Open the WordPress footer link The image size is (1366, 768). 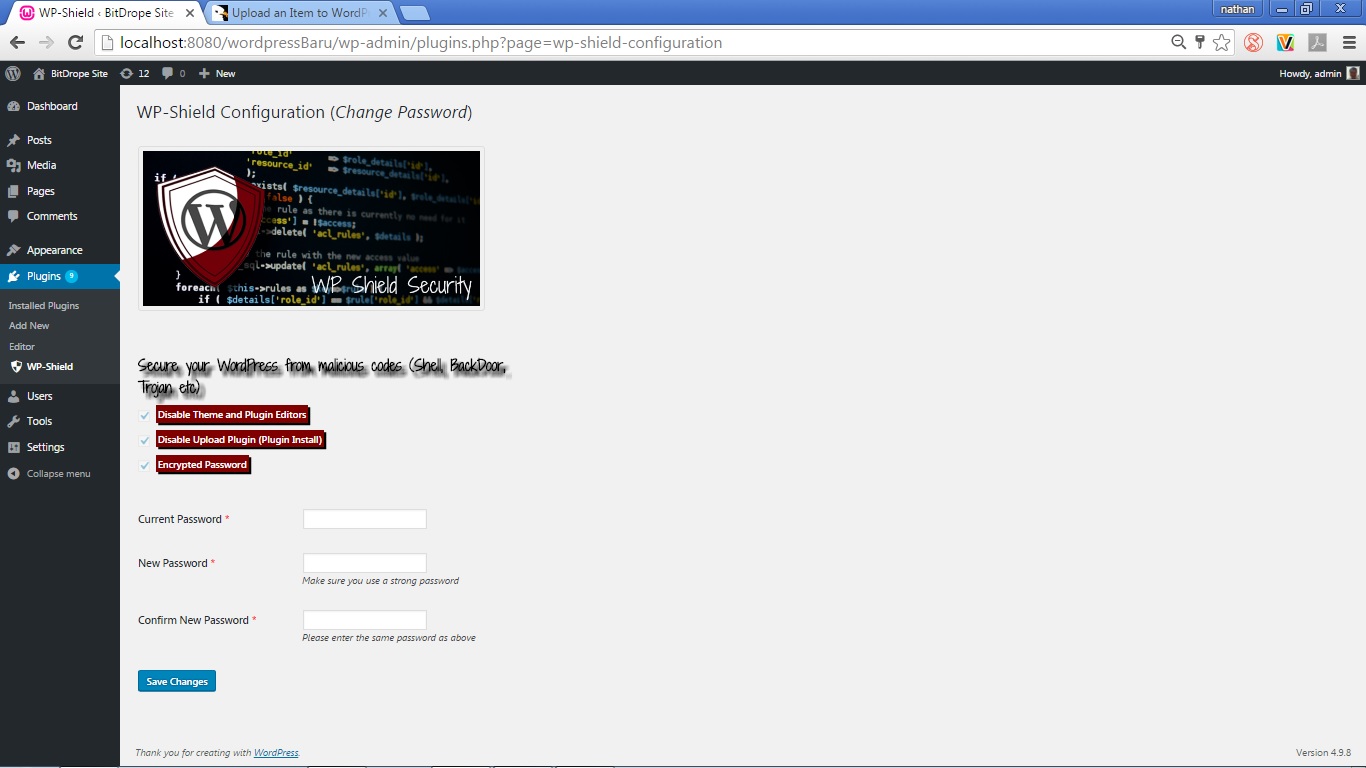[276, 752]
